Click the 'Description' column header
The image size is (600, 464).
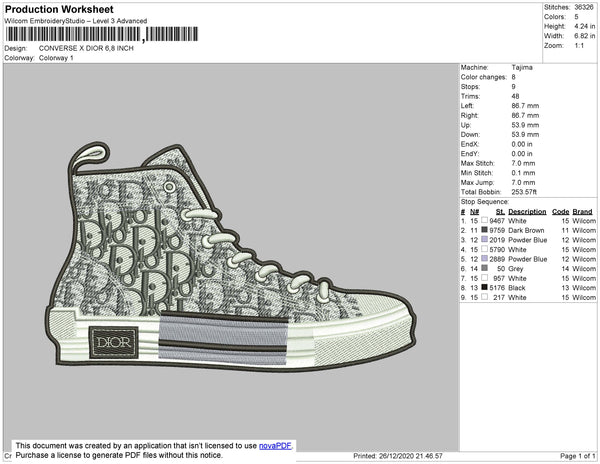coord(527,212)
